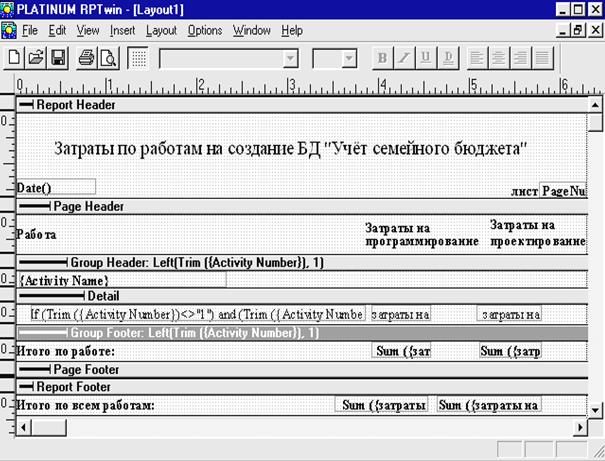Select "Затраты на программирование" column heading
The image size is (605, 461).
tap(422, 235)
